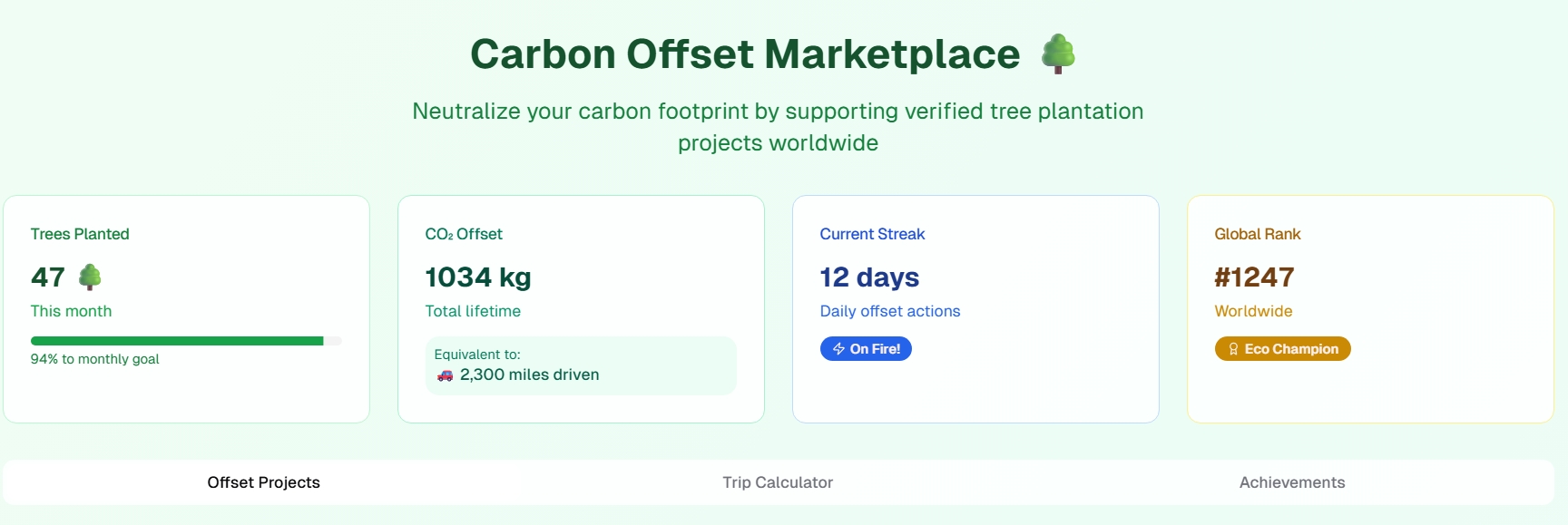This screenshot has width=1568, height=525.
Task: Click the car icon beside miles driven
Action: [445, 375]
